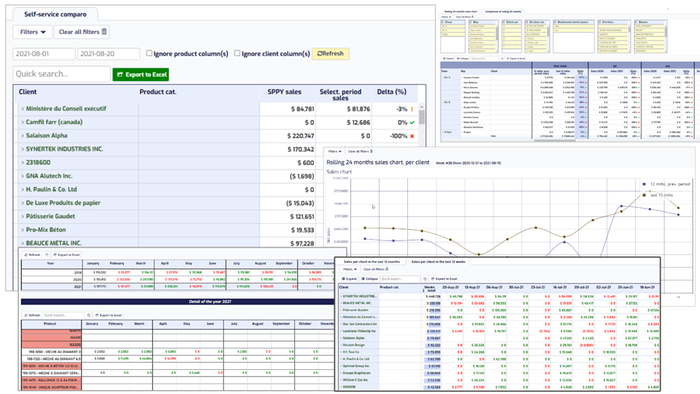Click the last 12 mths legend marker

click(644, 195)
